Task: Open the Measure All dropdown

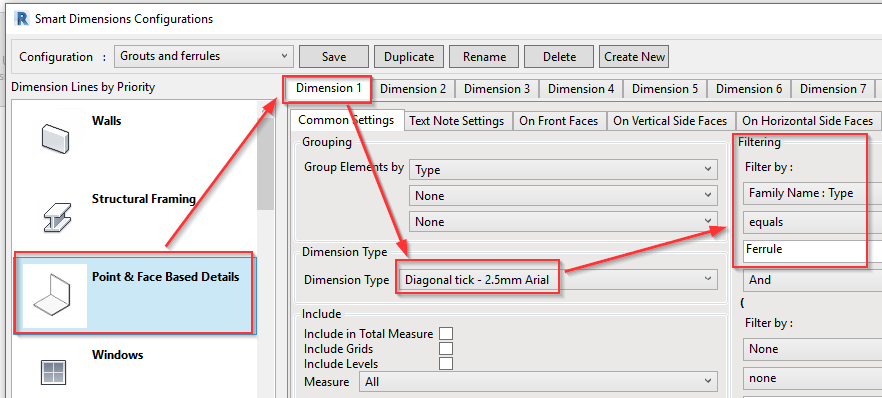Action: [539, 382]
